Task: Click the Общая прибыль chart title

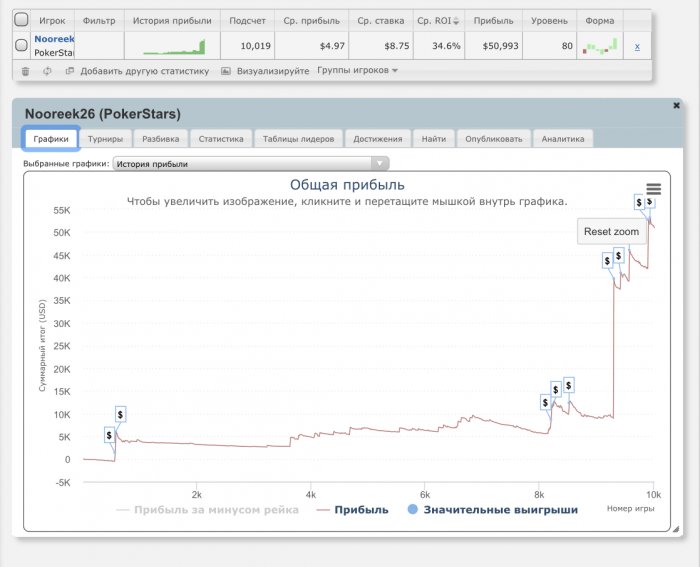Action: pyautogui.click(x=347, y=185)
